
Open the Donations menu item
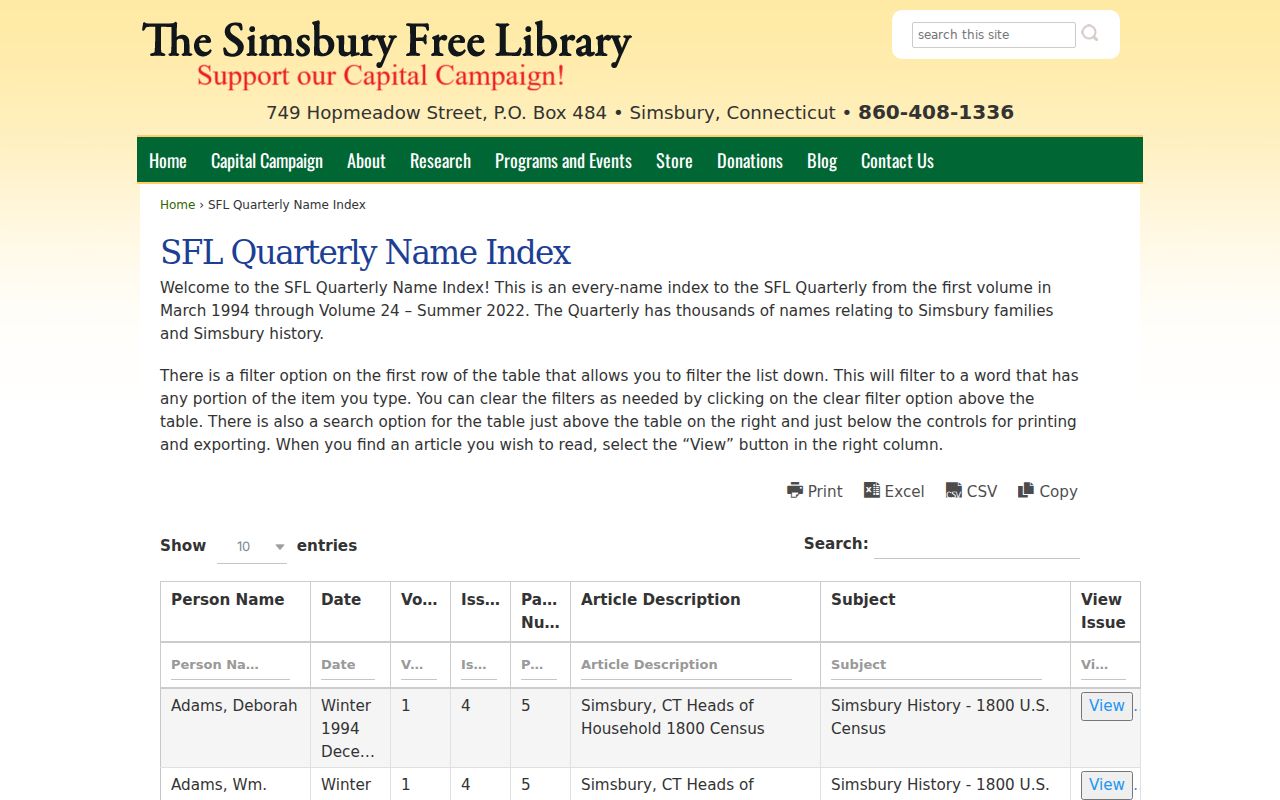tap(750, 161)
